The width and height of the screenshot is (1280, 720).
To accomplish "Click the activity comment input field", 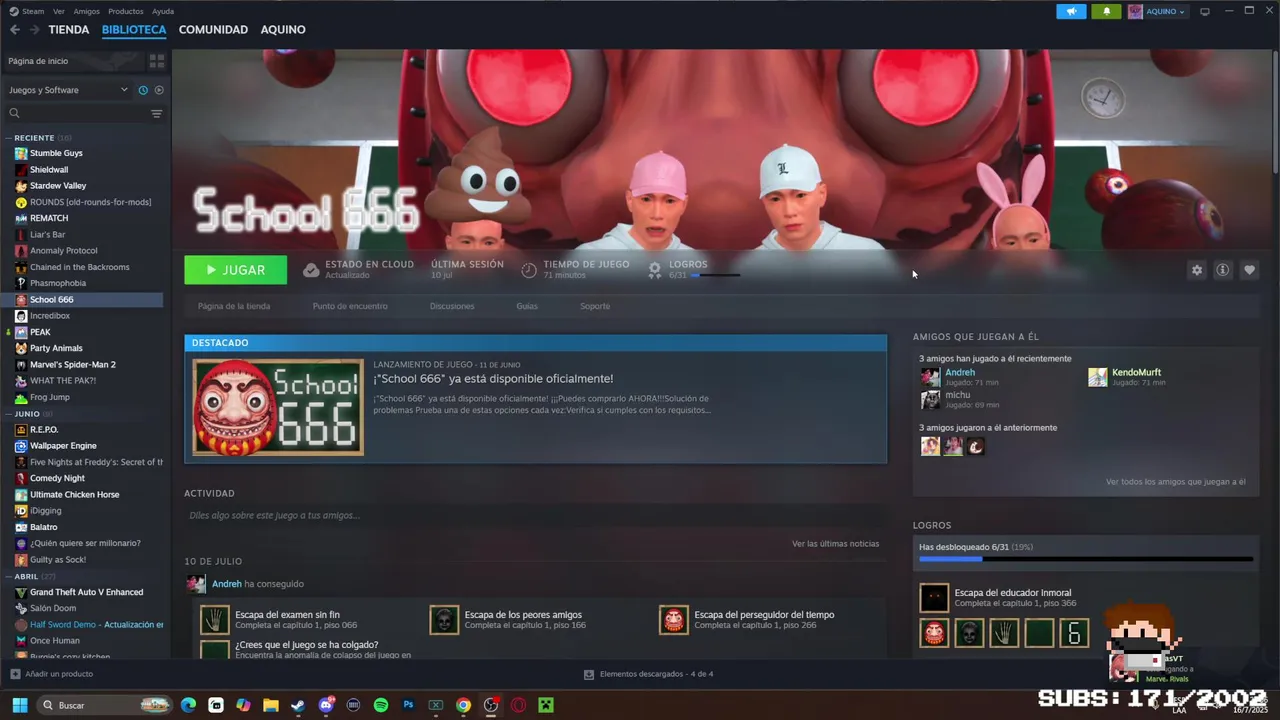I will coord(535,515).
